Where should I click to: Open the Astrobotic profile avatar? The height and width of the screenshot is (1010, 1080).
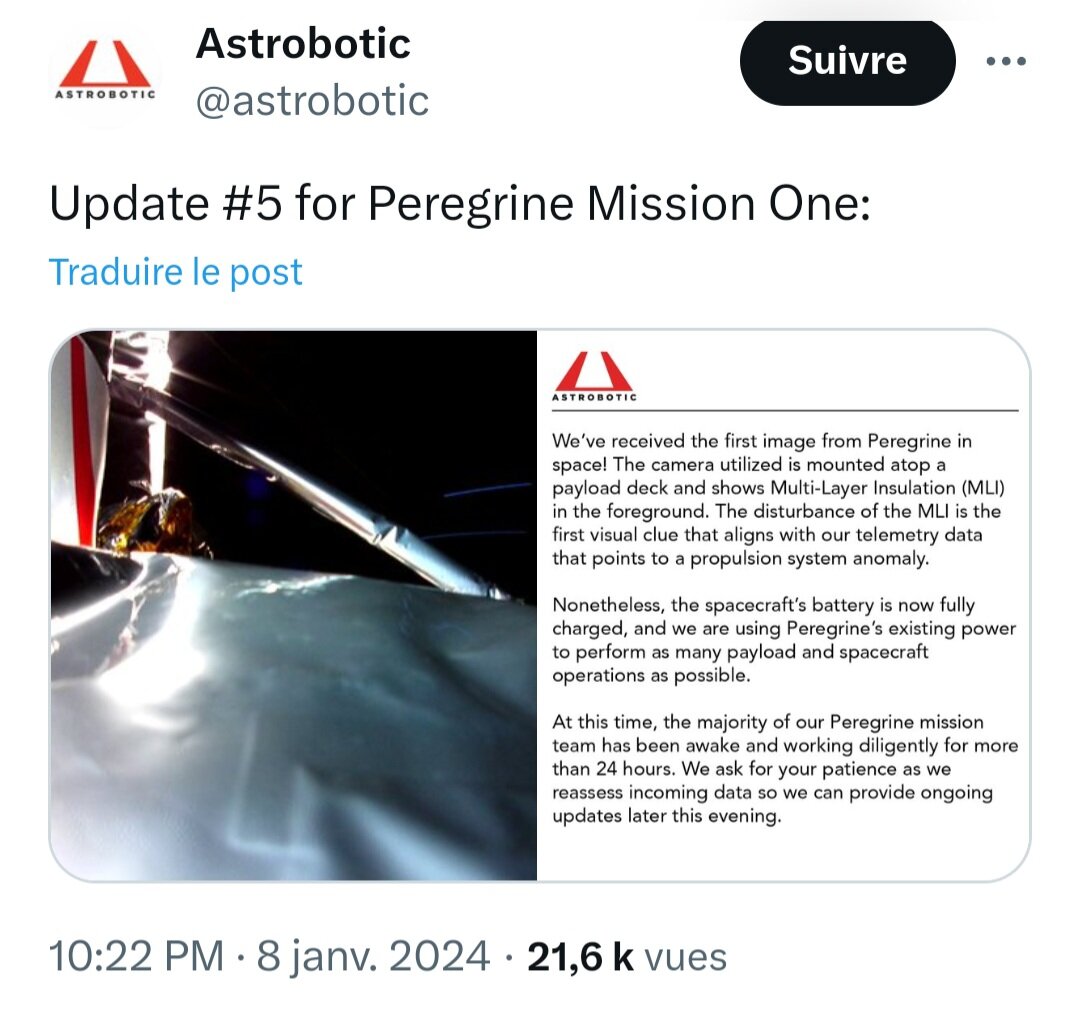105,72
